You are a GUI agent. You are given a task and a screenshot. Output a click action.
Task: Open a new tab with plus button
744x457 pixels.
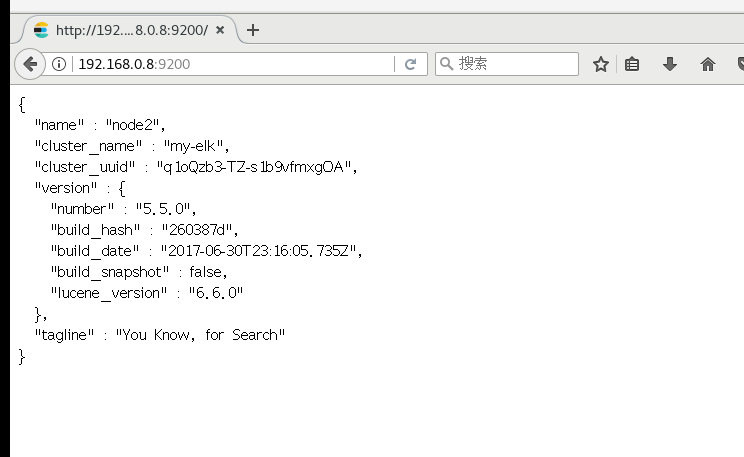(253, 29)
